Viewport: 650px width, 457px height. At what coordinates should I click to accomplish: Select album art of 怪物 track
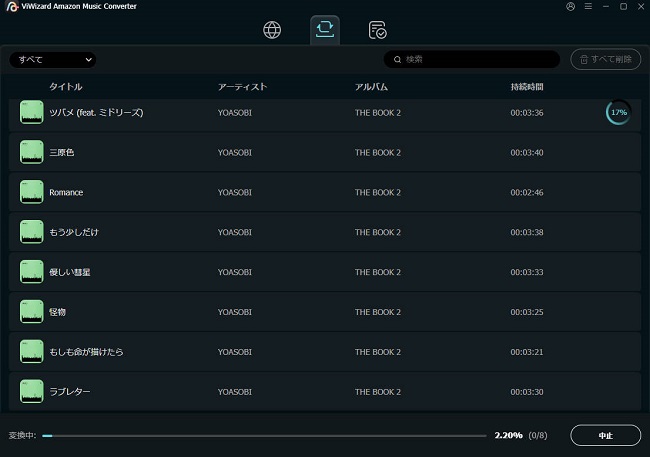[32, 312]
